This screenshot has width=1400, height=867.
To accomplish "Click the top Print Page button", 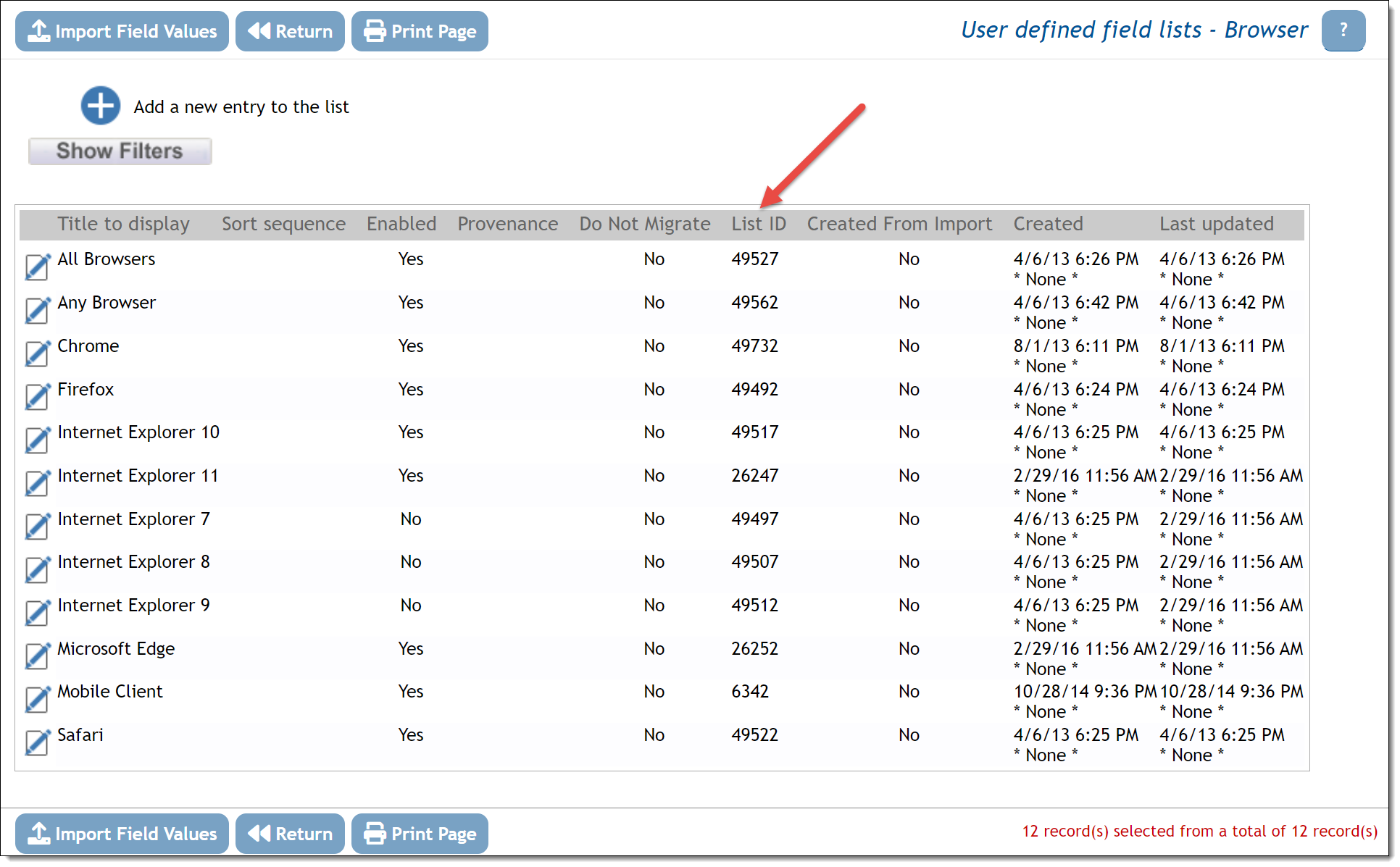I will [420, 31].
